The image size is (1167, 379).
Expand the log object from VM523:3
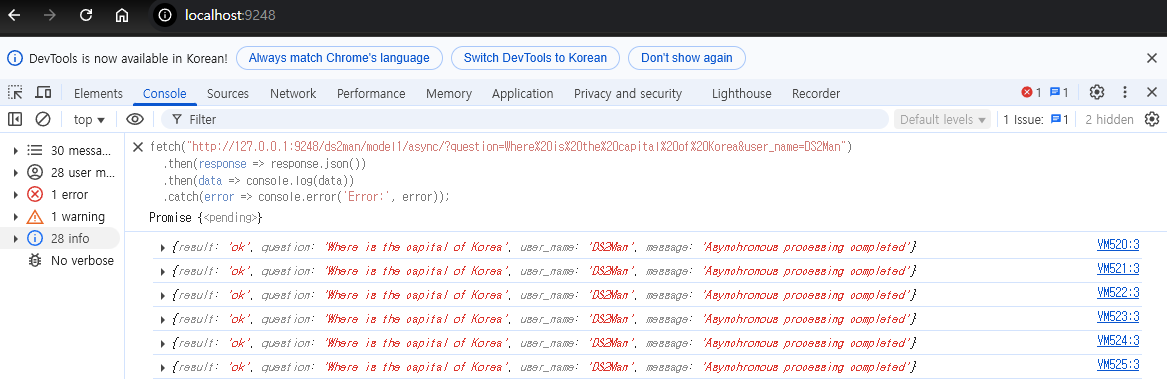(163, 319)
